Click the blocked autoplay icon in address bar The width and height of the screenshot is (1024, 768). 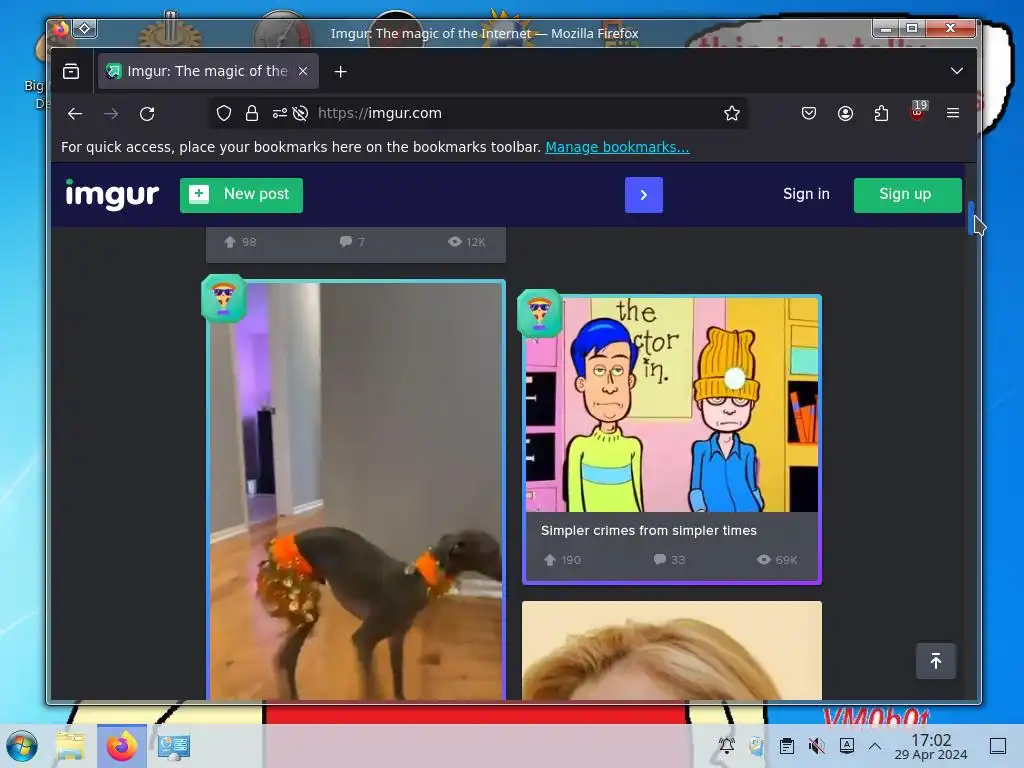click(300, 114)
